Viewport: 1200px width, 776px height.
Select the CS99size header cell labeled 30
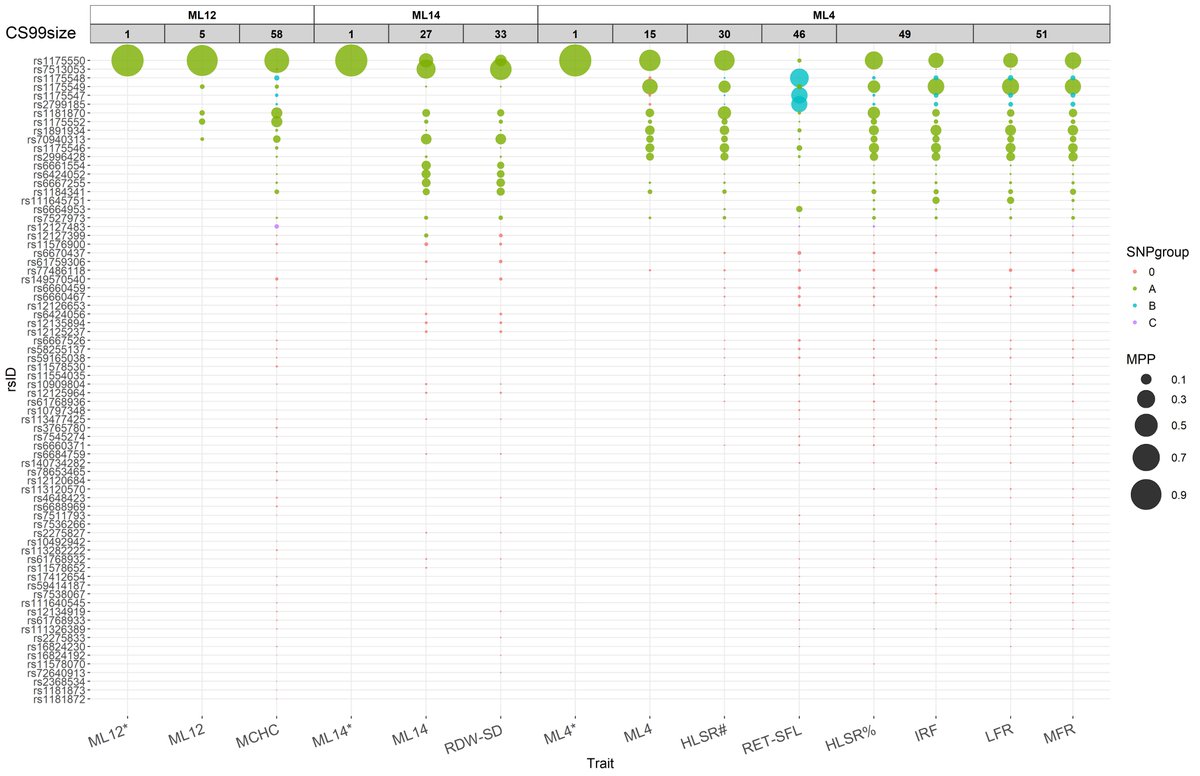pyautogui.click(x=724, y=33)
